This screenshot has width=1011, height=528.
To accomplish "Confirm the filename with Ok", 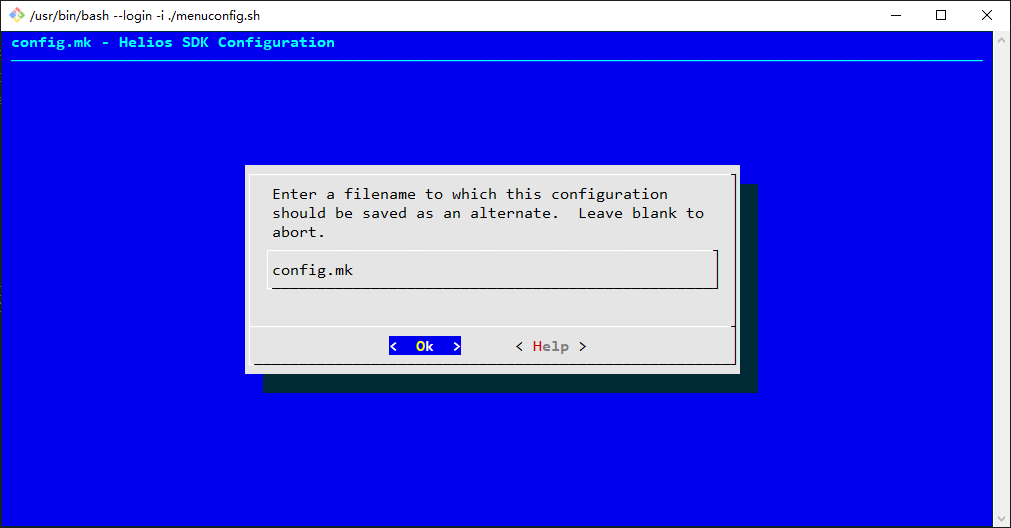I will [425, 346].
